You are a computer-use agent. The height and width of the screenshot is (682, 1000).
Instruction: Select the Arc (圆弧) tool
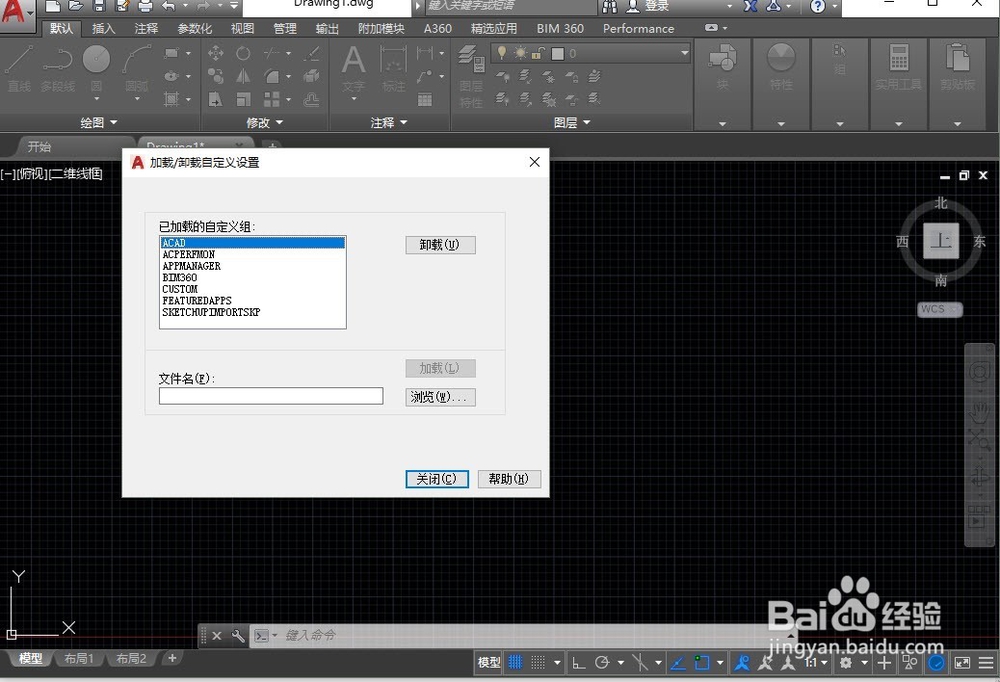tap(136, 68)
